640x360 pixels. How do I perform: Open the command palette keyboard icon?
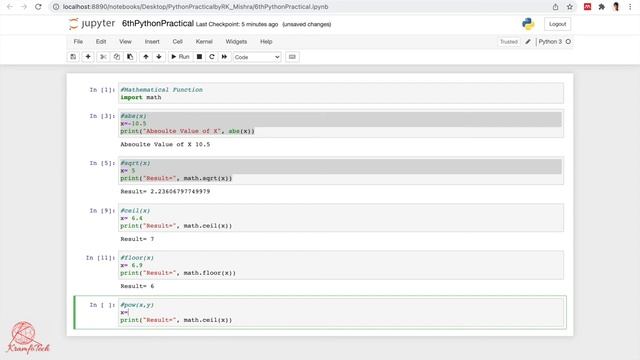click(x=292, y=57)
